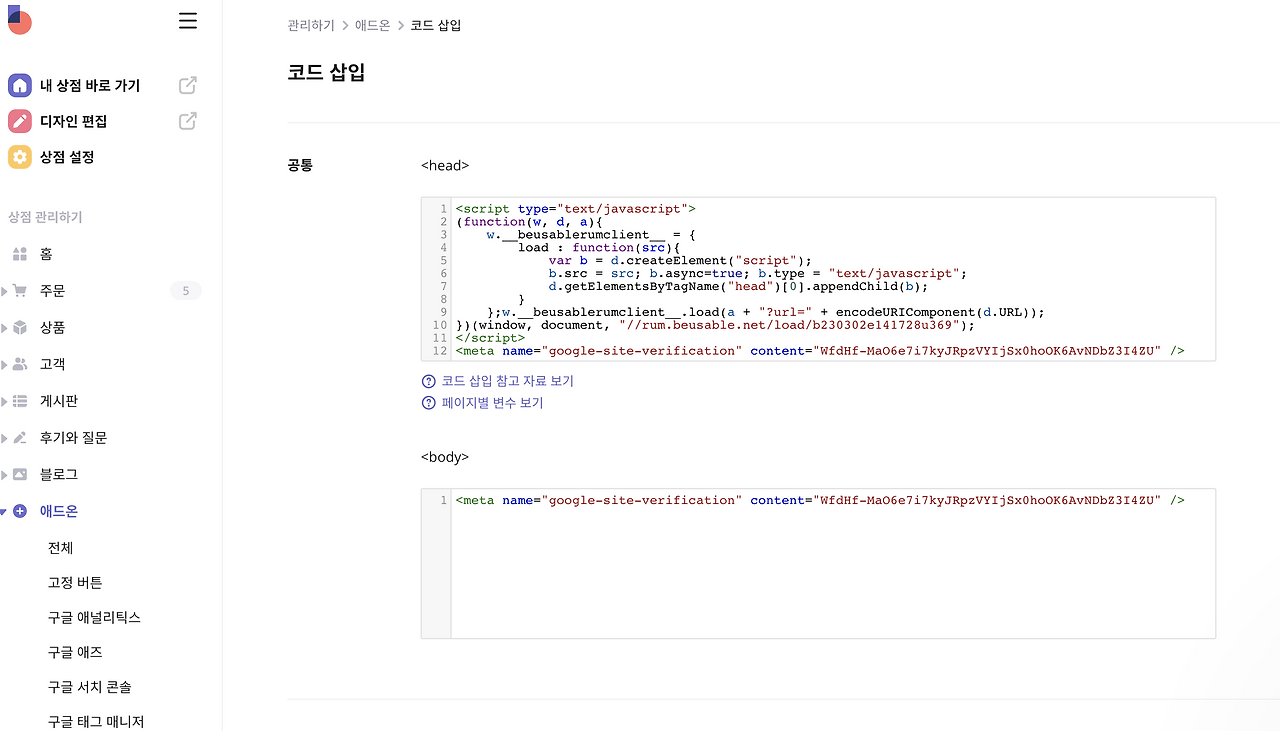Expand the 후기와 질문 menu arrow

tap(4, 438)
